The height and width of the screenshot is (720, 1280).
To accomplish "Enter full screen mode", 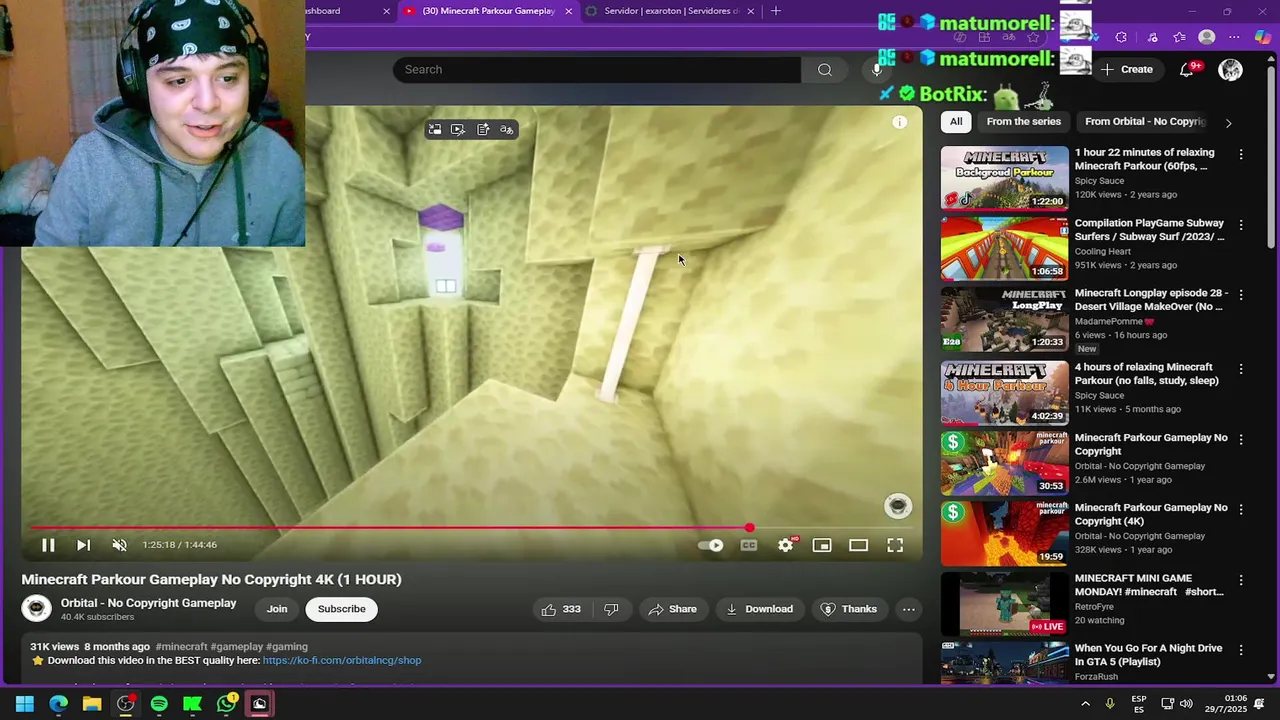I will (x=895, y=545).
